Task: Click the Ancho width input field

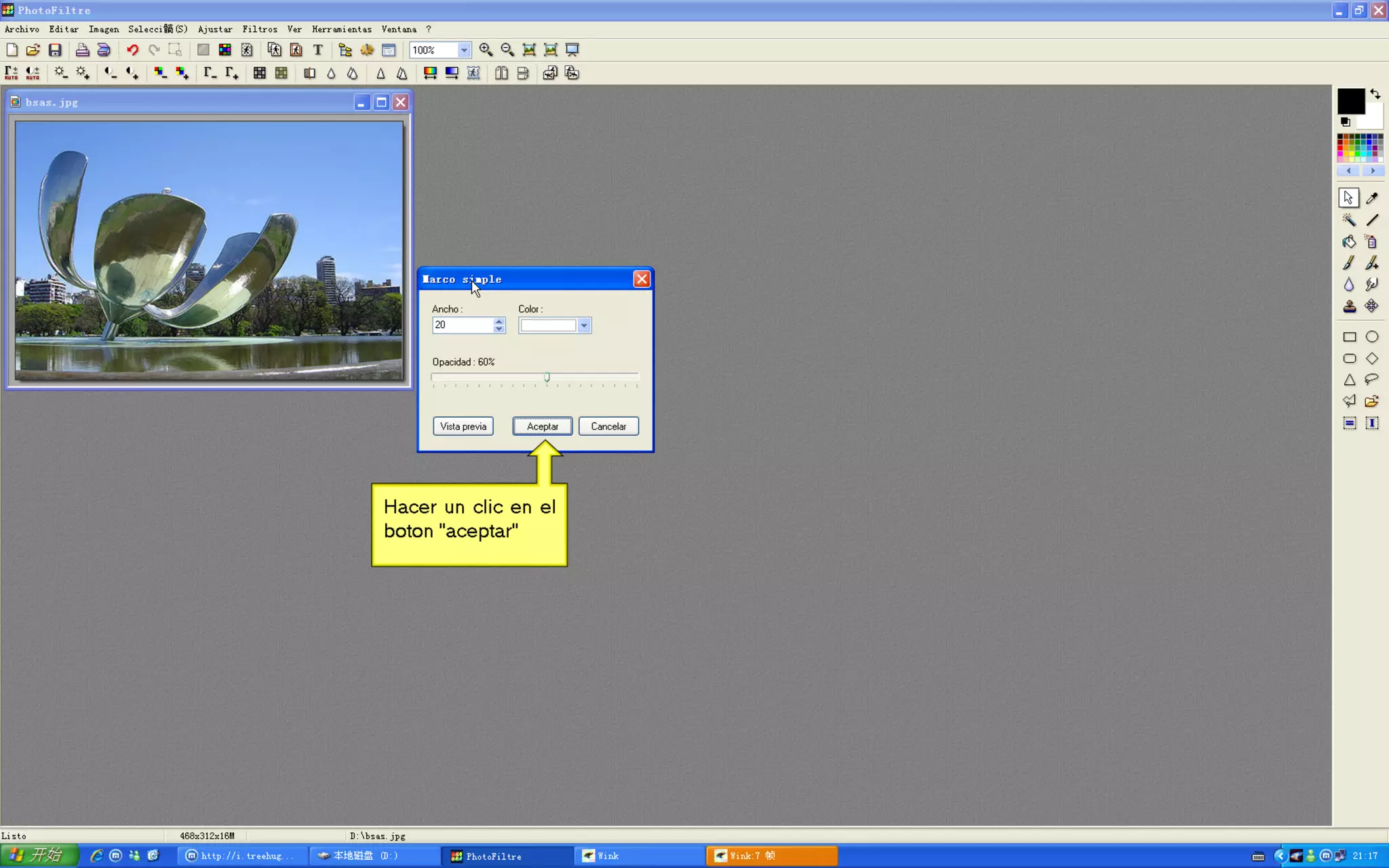Action: click(x=463, y=325)
